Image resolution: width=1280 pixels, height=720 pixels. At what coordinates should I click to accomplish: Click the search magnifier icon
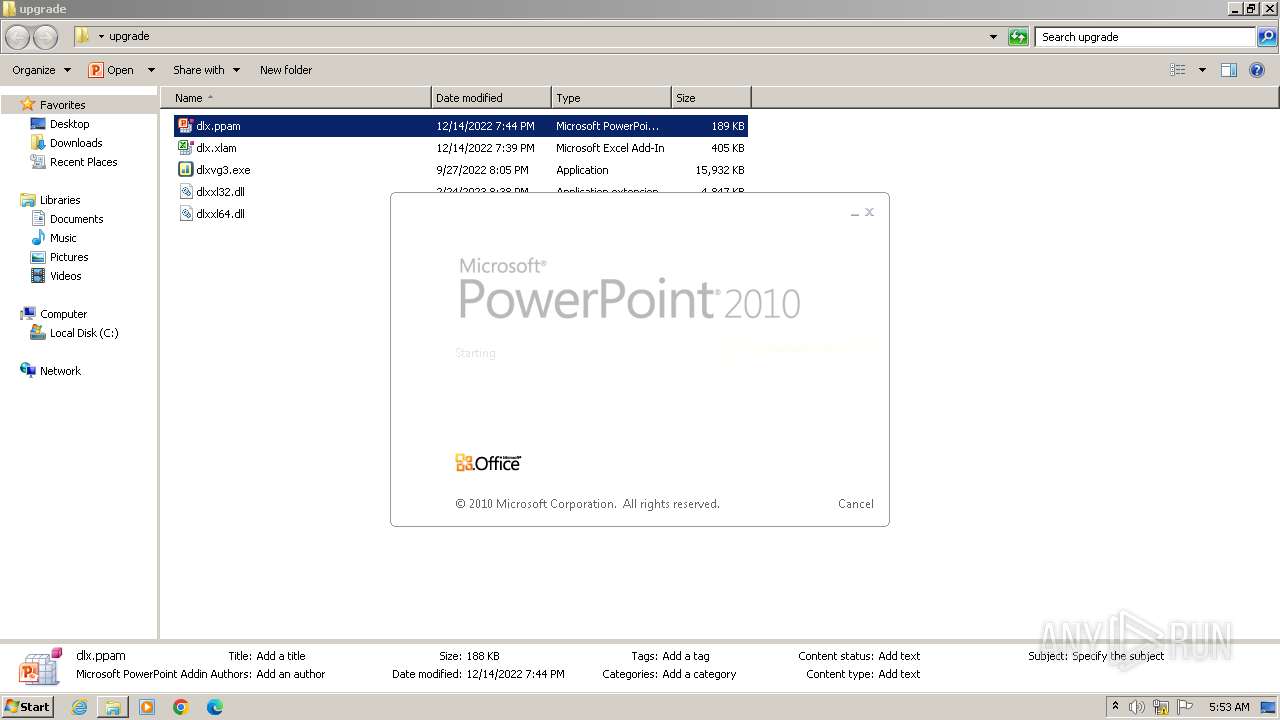pyautogui.click(x=1267, y=37)
